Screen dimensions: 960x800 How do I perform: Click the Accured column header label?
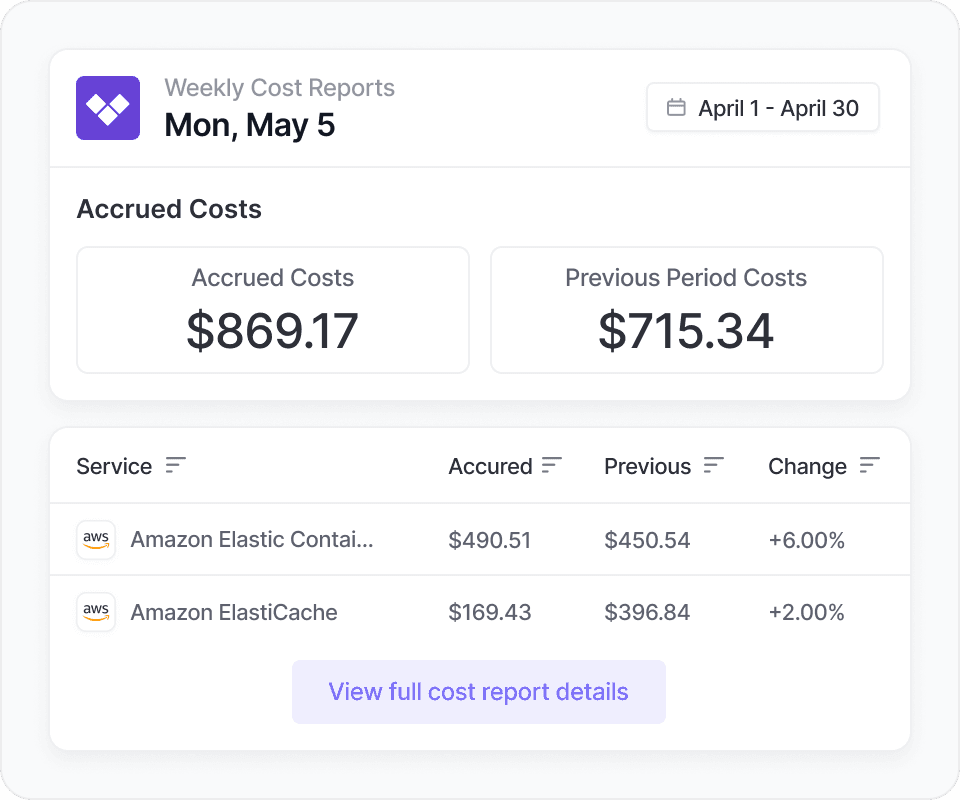(490, 466)
